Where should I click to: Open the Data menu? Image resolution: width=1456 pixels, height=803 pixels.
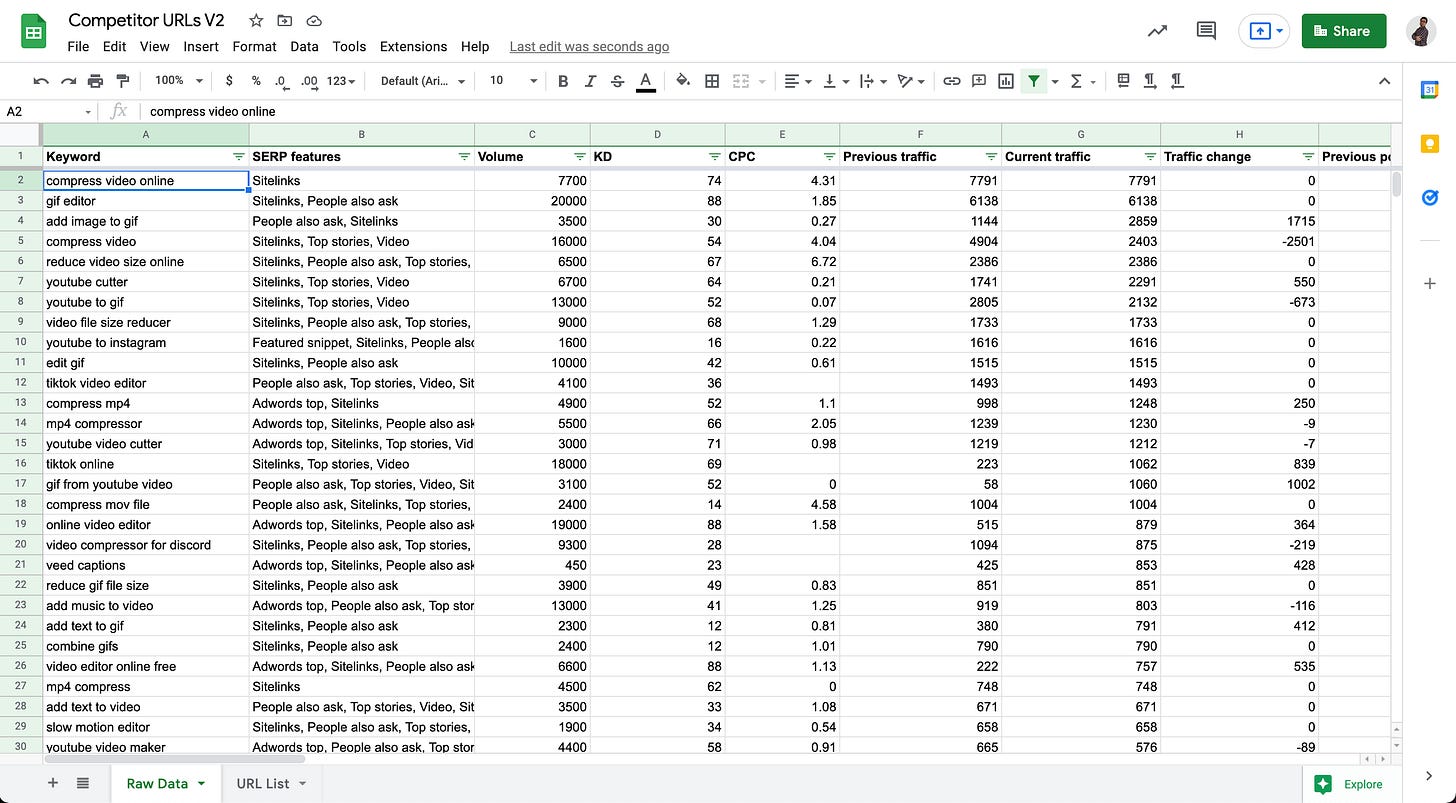(304, 46)
